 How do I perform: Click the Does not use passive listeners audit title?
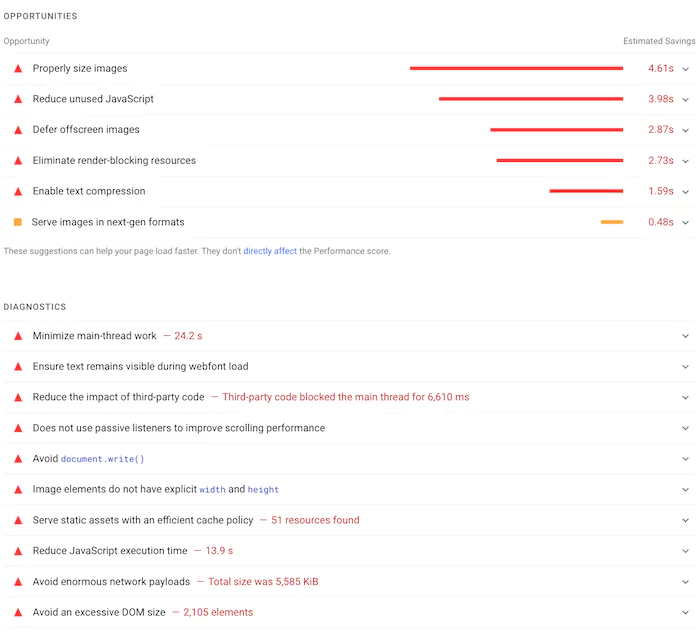click(178, 428)
